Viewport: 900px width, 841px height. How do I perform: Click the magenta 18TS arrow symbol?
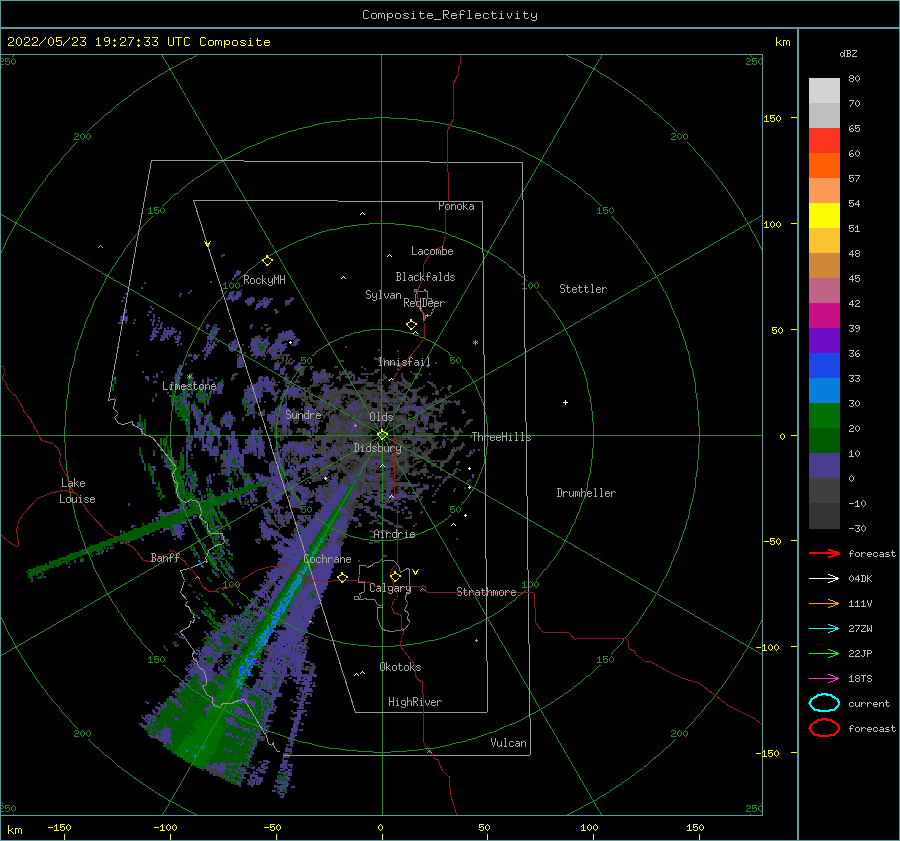pos(824,679)
